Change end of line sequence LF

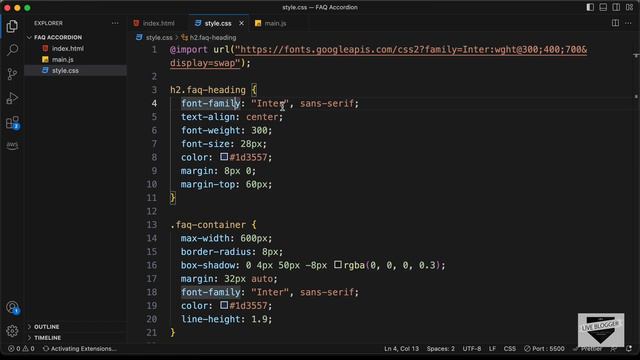[x=492, y=349]
